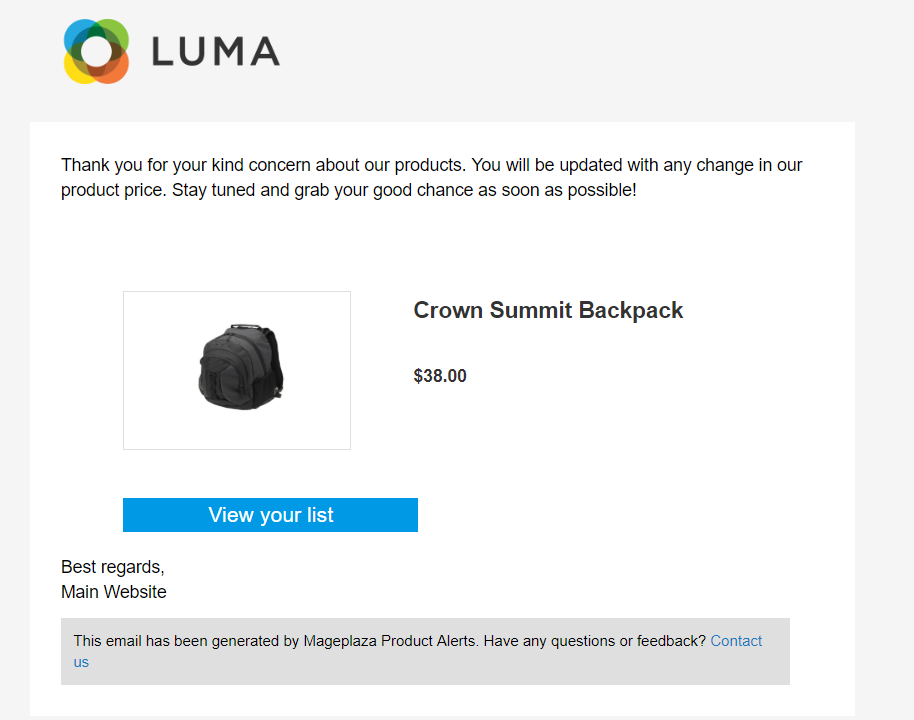
Task: Follow the Contact us link
Action: (735, 641)
